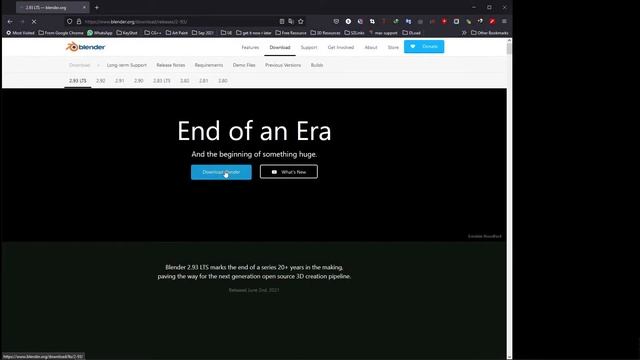
Task: Click the Download Blender button
Action: click(221, 172)
